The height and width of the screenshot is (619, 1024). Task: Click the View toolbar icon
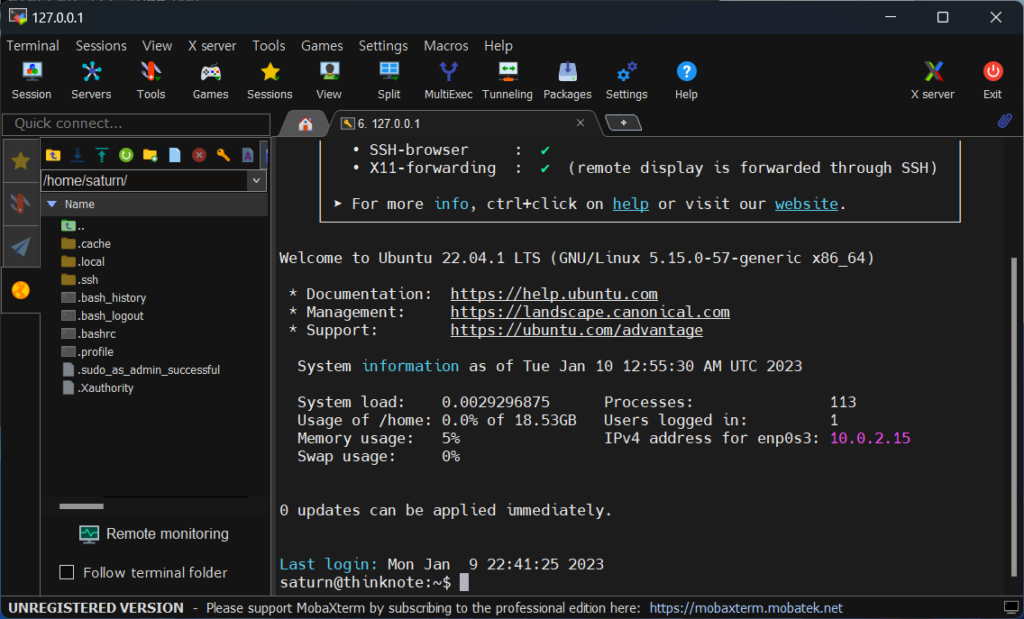(329, 80)
